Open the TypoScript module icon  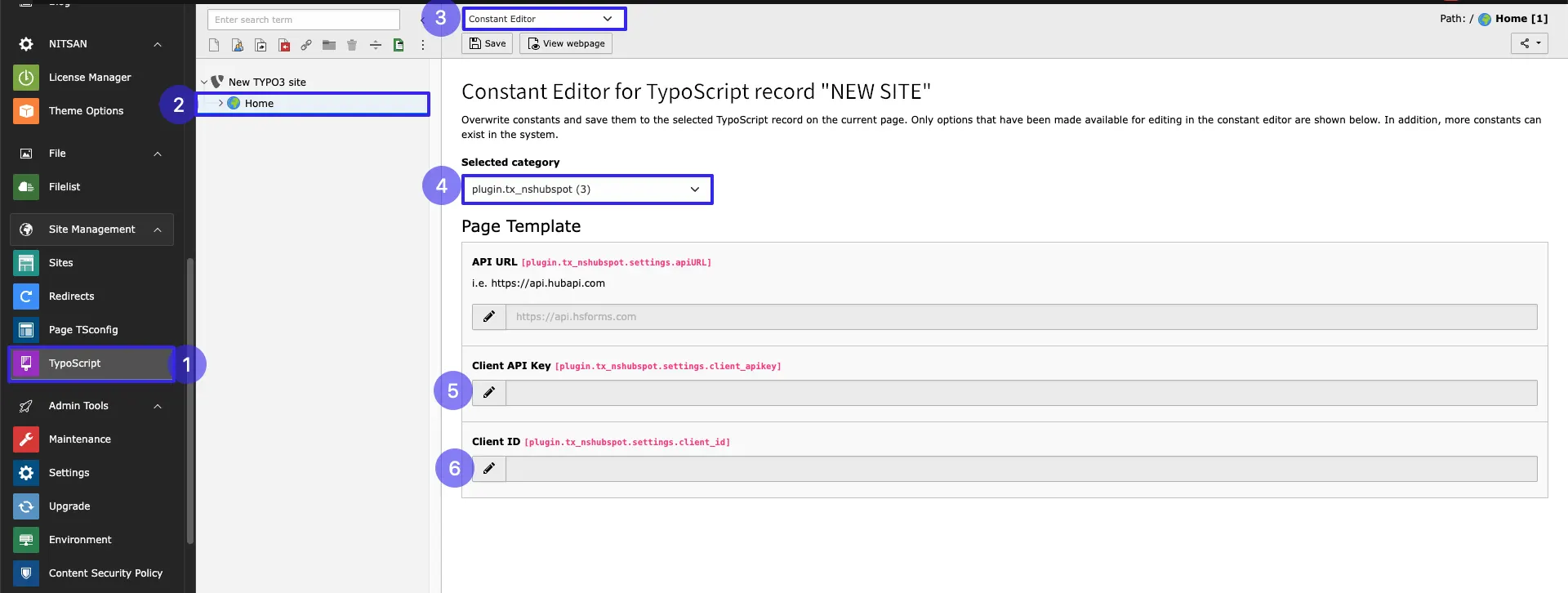26,363
